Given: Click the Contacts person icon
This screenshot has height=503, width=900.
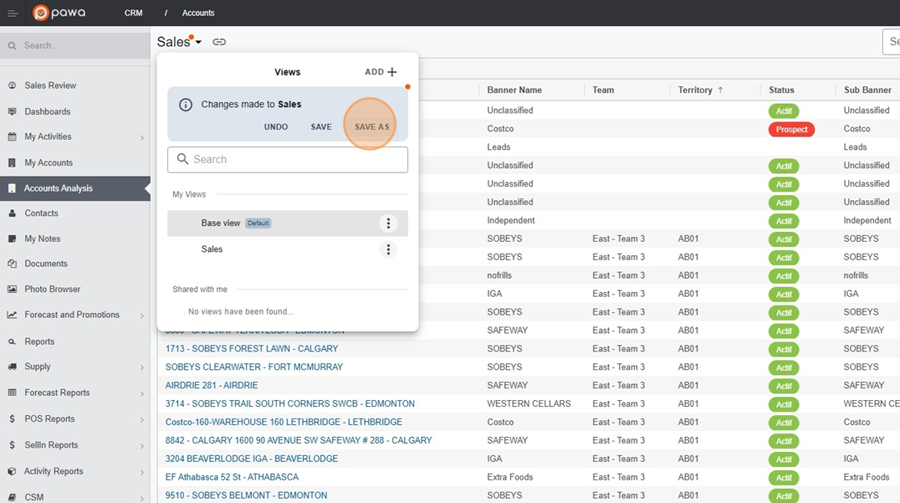Looking at the screenshot, I should pyautogui.click(x=12, y=213).
